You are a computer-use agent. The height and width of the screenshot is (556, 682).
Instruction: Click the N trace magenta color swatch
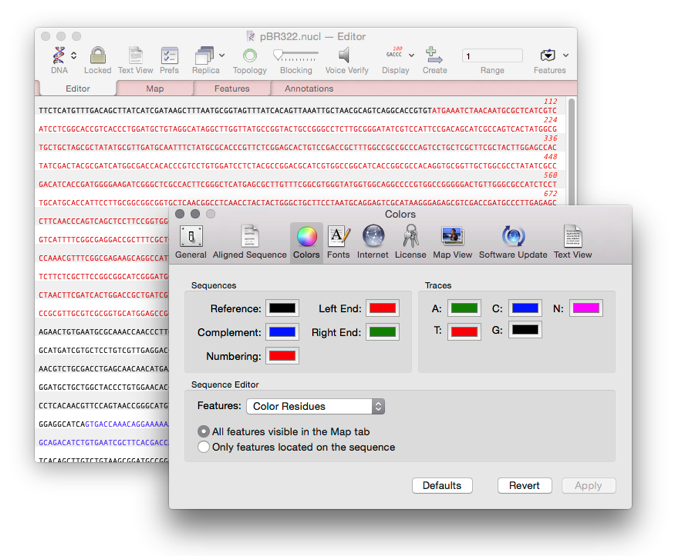click(x=585, y=308)
